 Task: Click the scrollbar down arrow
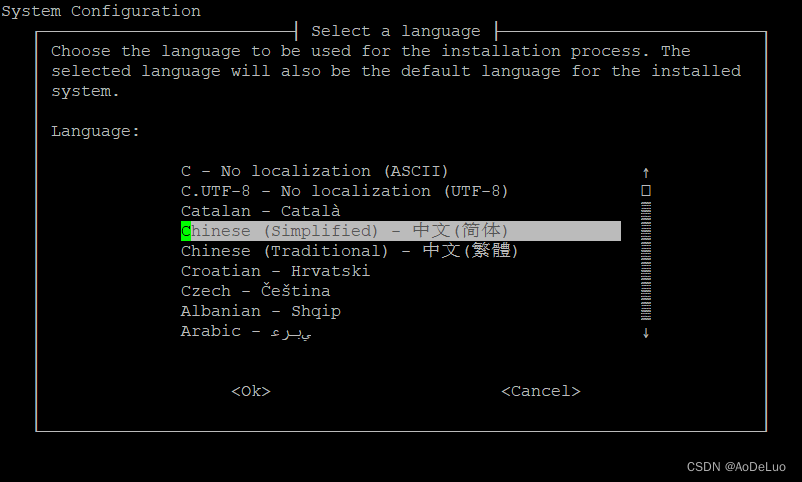[646, 333]
